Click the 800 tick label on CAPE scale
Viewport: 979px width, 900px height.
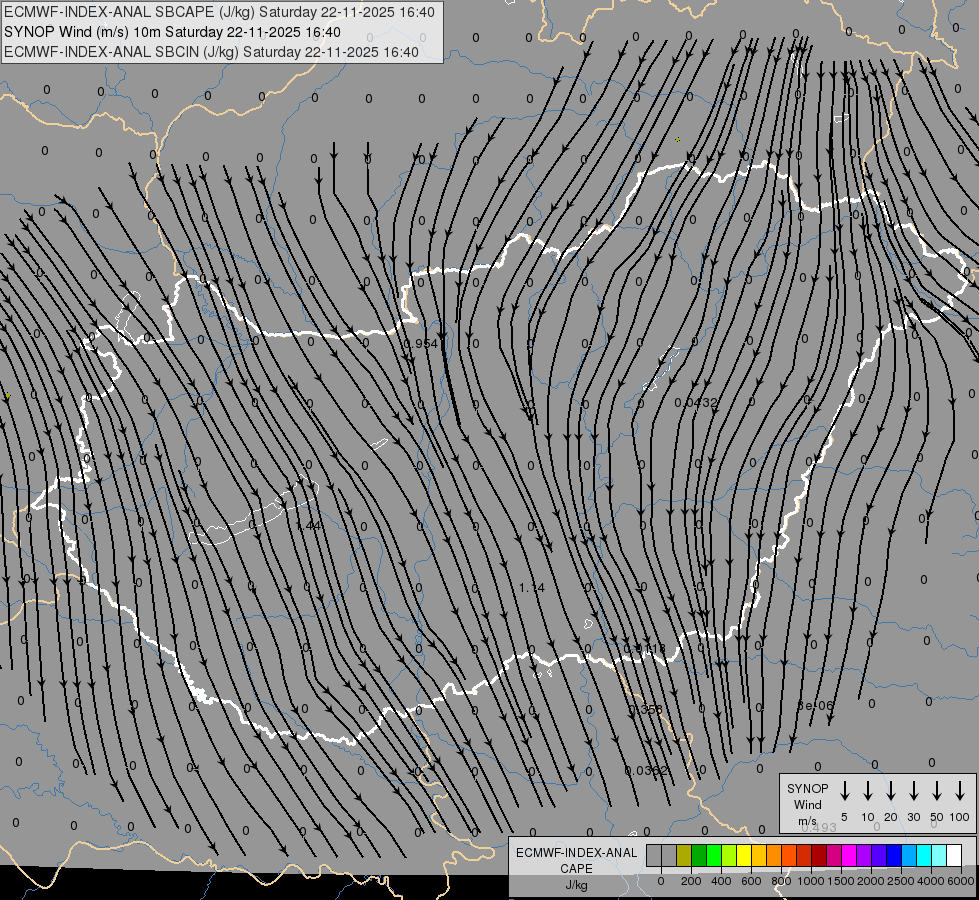pyautogui.click(x=781, y=881)
